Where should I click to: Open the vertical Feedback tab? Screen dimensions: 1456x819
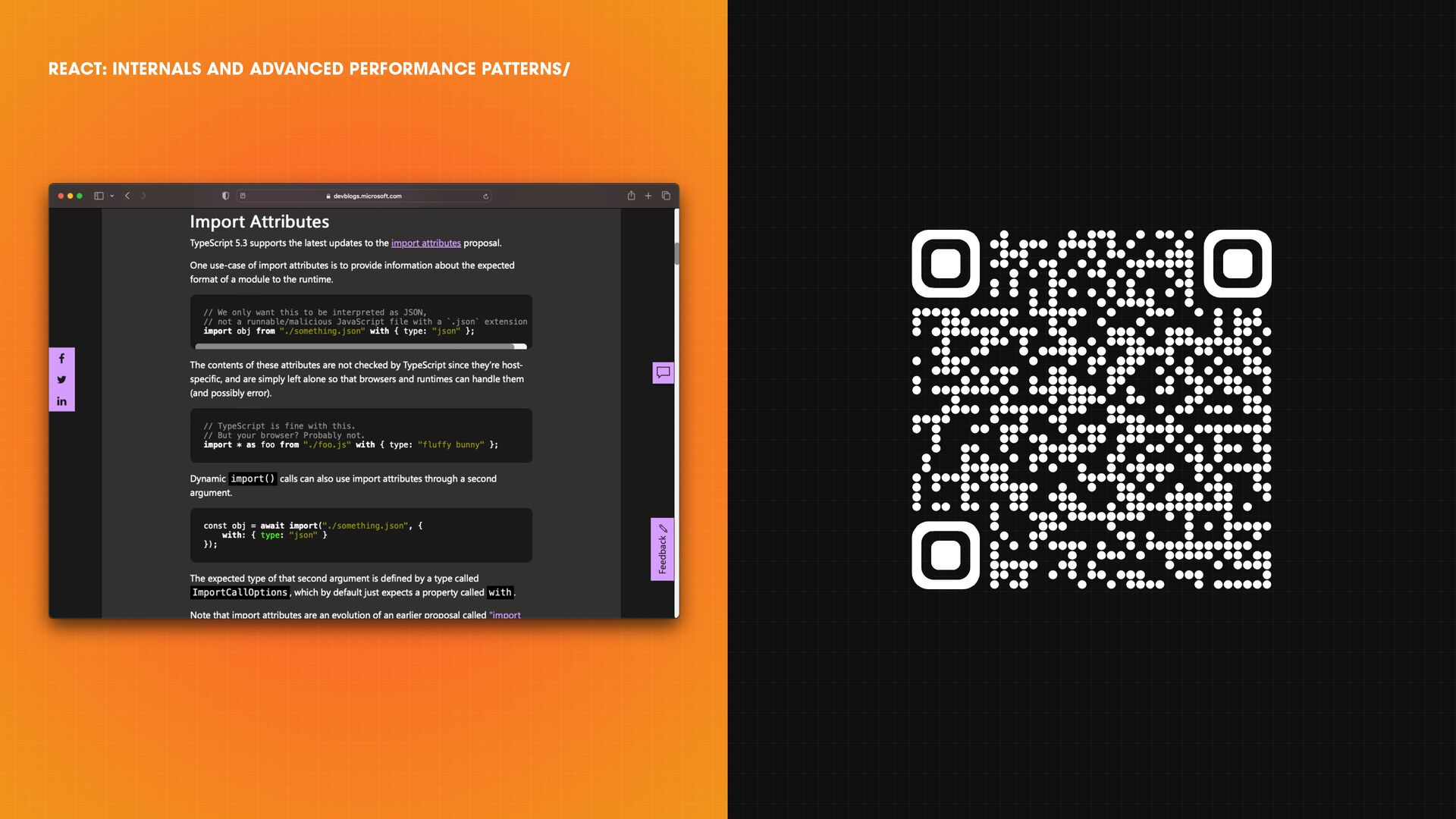click(662, 549)
